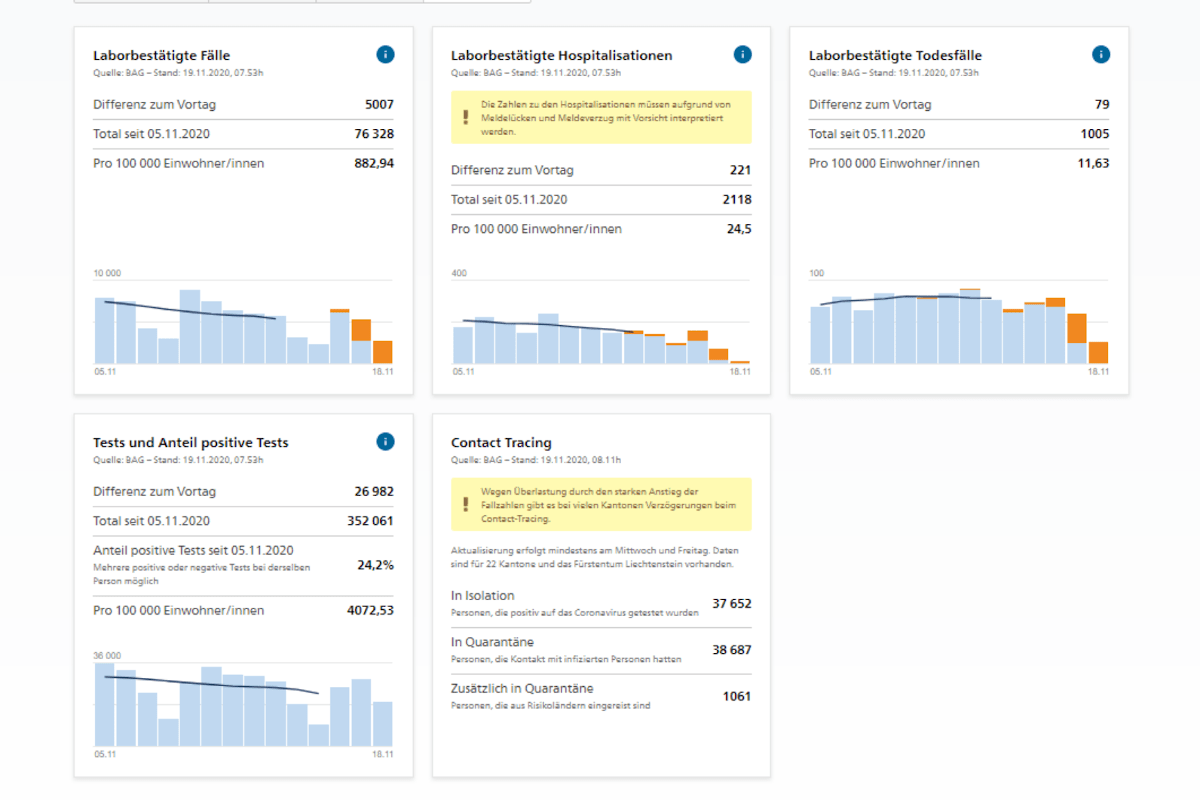Select positive test share 24,2%
Image resolution: width=1200 pixels, height=800 pixels.
[x=376, y=565]
